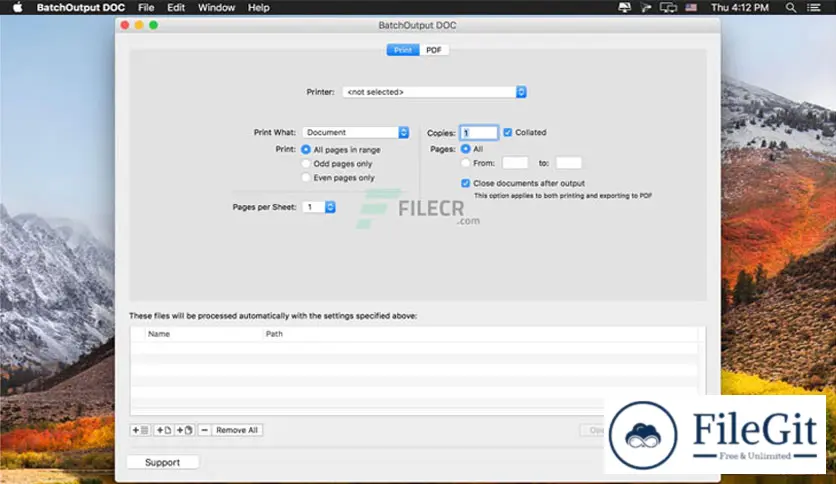Choose Even pages only option

306,177
